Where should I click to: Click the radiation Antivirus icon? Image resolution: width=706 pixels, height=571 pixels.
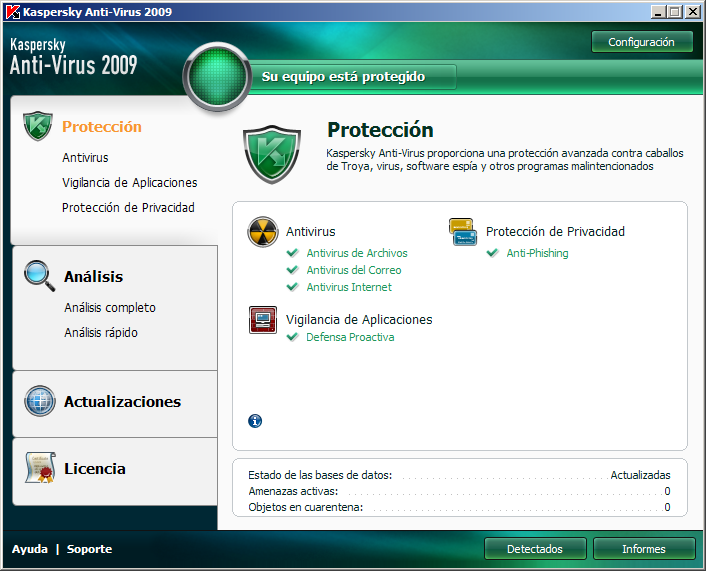(x=262, y=232)
